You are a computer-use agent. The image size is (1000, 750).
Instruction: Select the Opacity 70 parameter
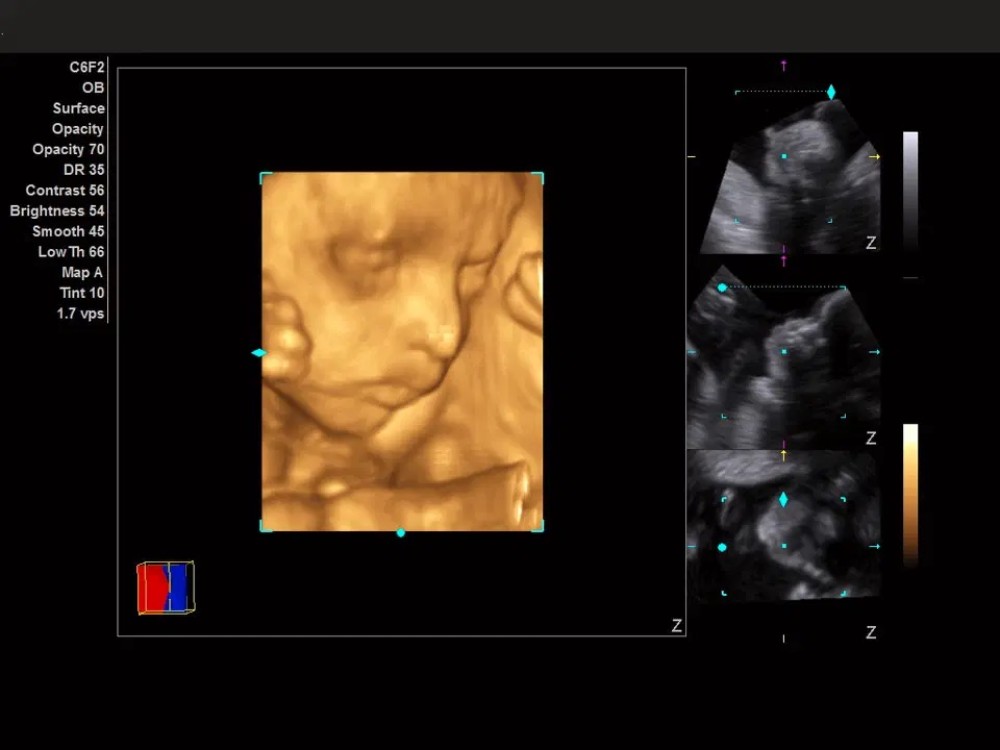tap(68, 149)
